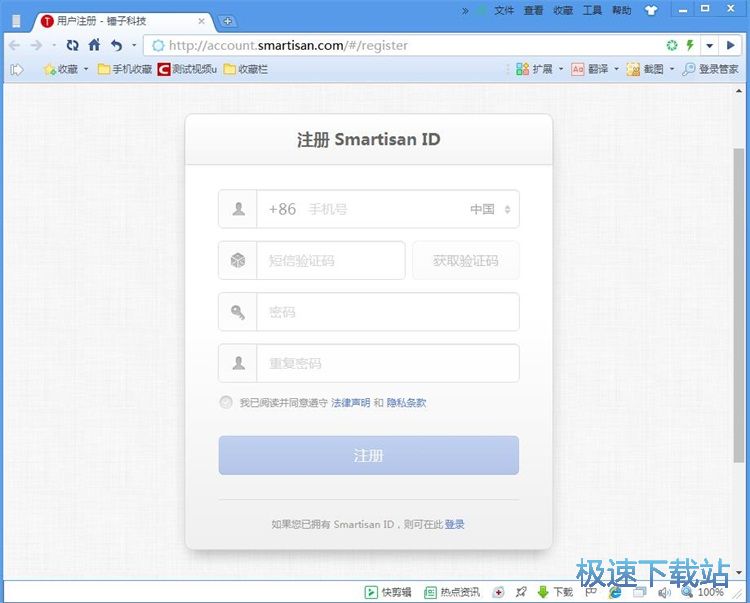Expand hidden items with double chevron
750x603 pixels.
coord(465,11)
